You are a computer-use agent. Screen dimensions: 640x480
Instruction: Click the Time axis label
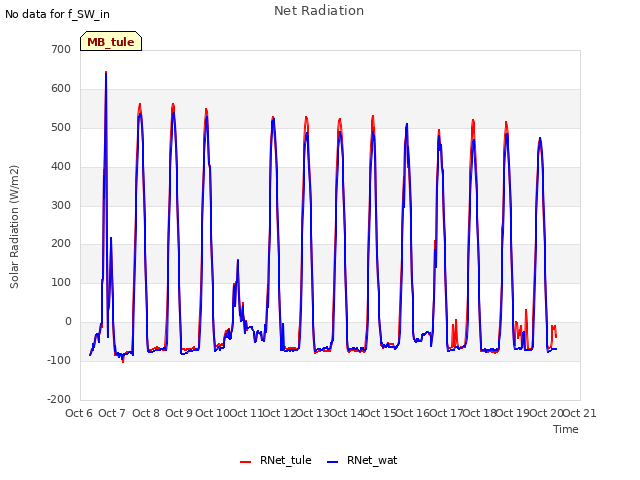[x=566, y=429]
